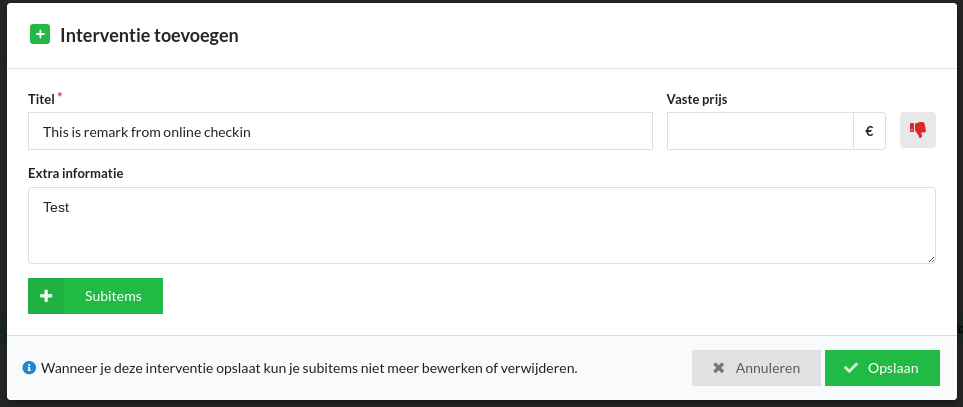Click the subitems warning message text
Image resolution: width=963 pixels, height=407 pixels.
[310, 368]
